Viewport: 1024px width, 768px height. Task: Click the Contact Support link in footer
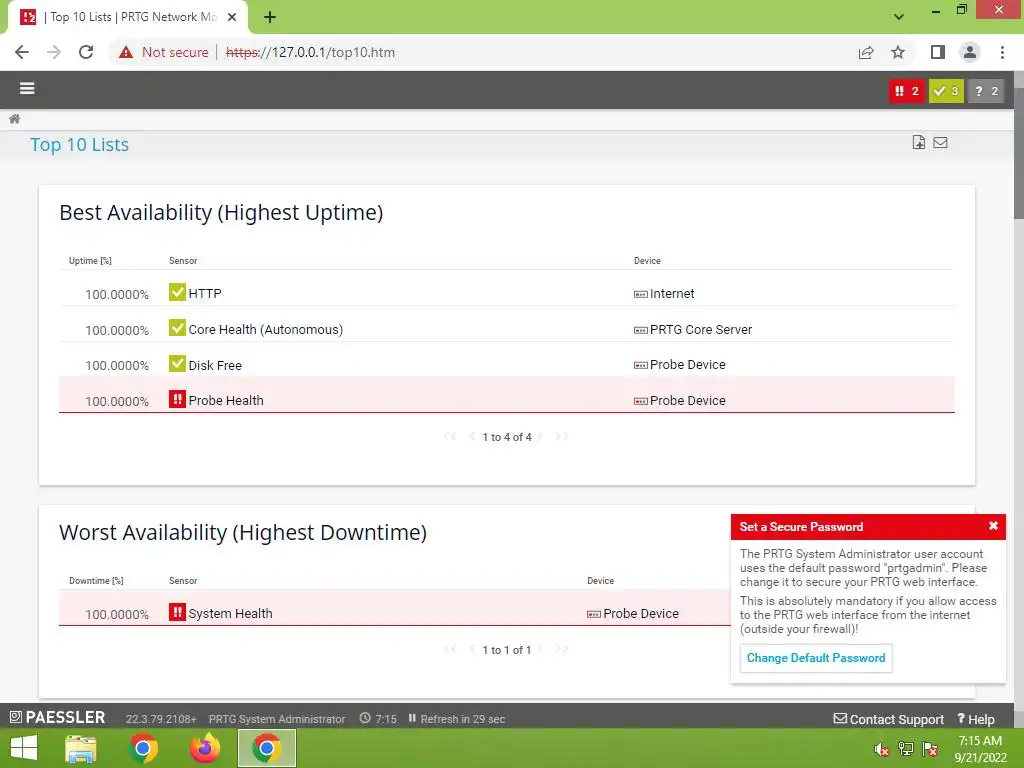[x=889, y=719]
